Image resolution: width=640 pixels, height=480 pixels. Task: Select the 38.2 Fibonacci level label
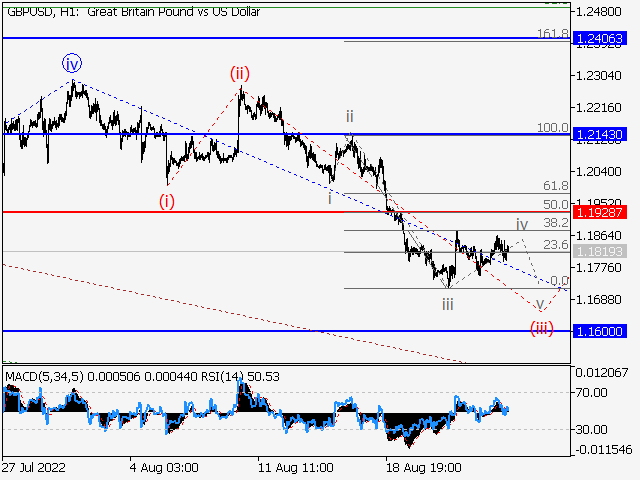tap(557, 223)
